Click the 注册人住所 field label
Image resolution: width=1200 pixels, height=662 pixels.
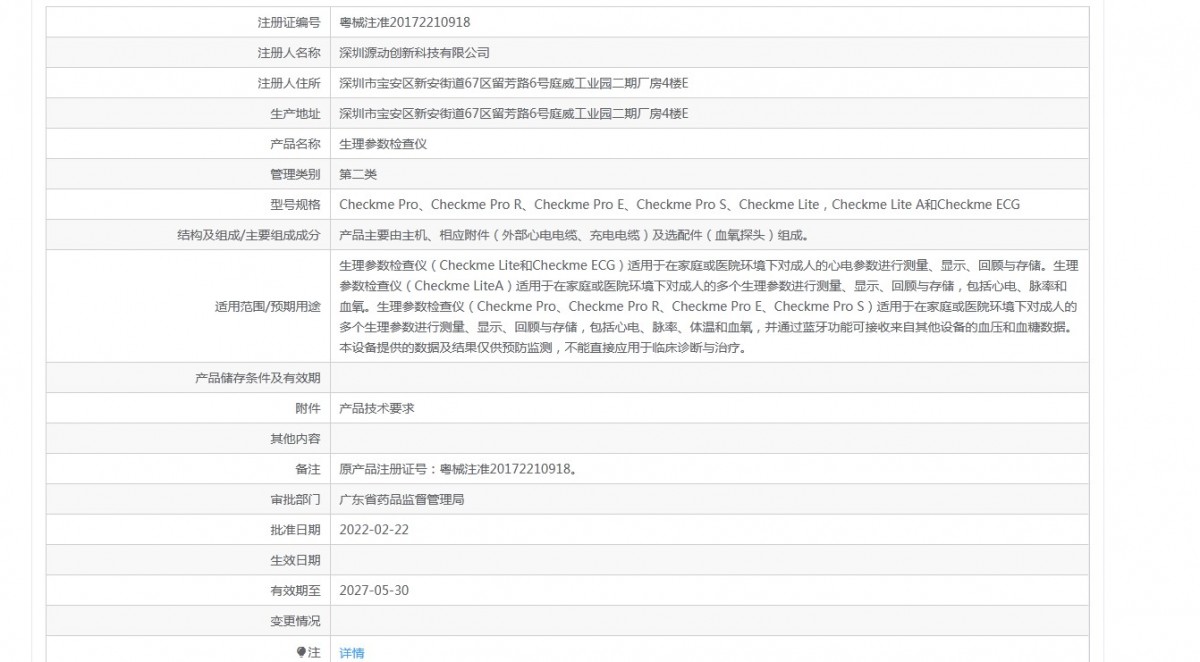point(289,83)
